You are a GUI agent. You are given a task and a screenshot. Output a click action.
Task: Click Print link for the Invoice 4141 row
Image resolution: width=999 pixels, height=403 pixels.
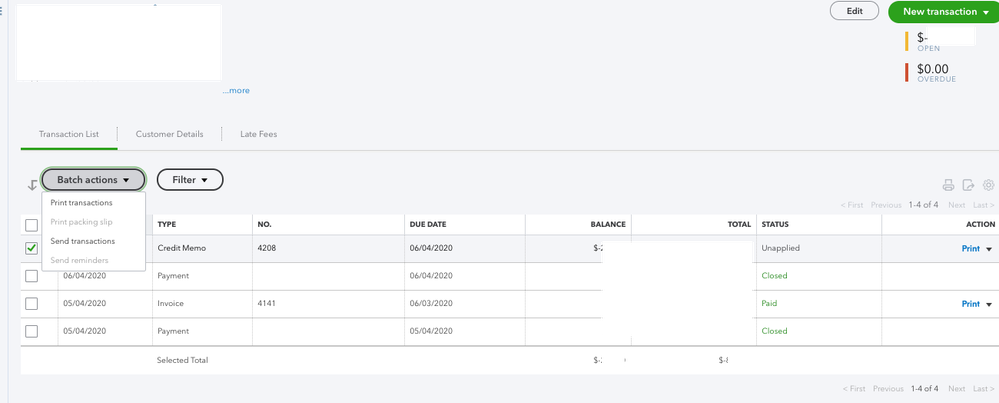click(x=970, y=304)
